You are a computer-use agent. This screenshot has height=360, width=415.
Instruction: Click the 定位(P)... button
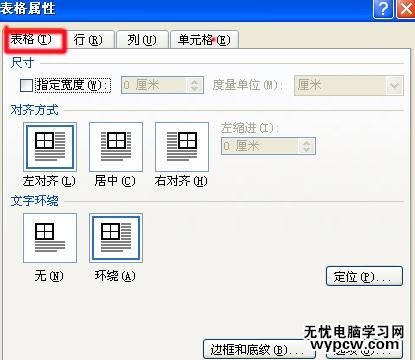tap(364, 276)
